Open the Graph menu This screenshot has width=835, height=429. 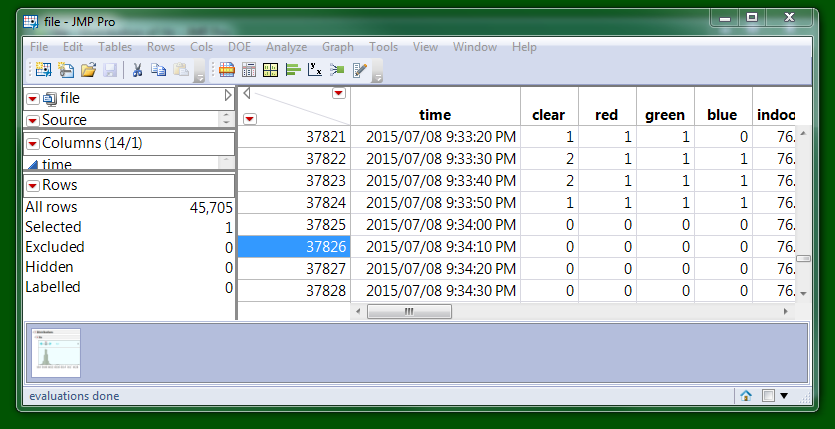pos(338,47)
